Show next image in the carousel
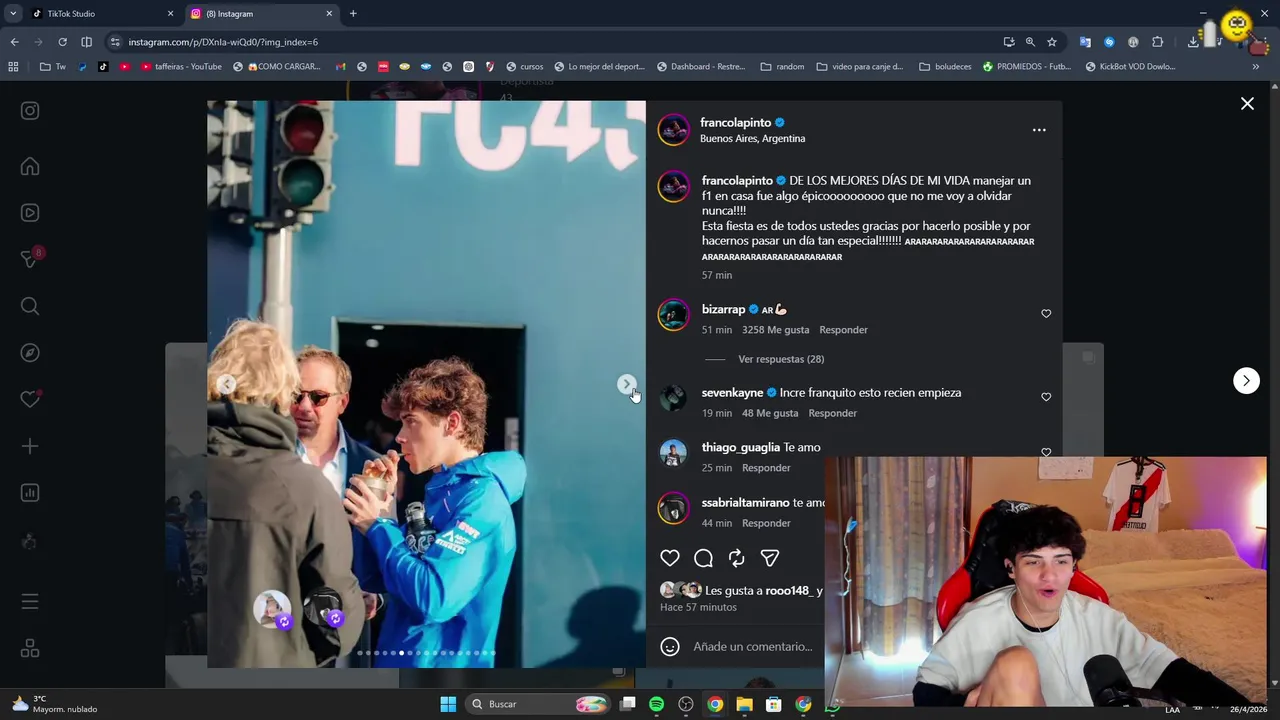 point(626,384)
